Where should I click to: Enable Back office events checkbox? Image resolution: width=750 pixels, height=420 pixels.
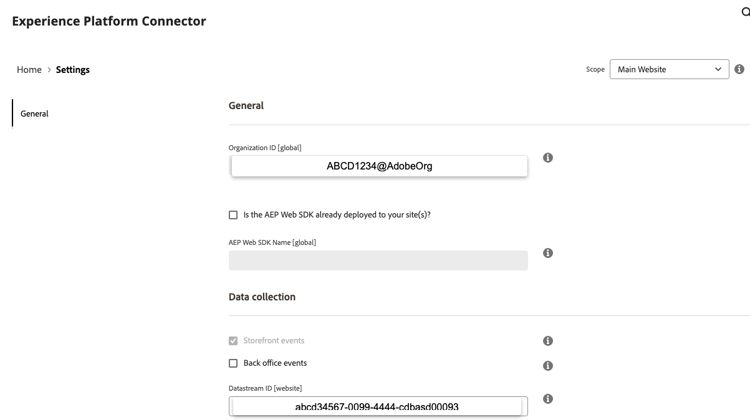pos(233,363)
